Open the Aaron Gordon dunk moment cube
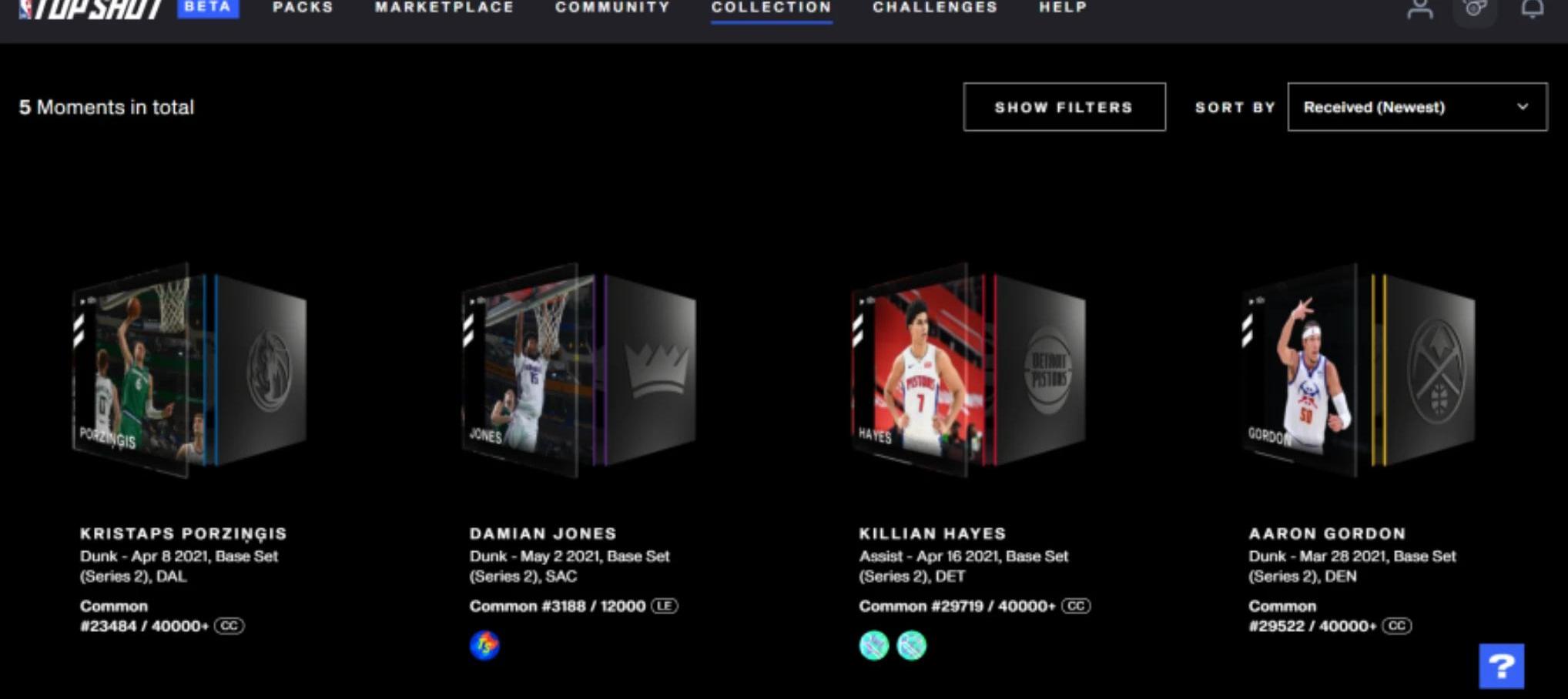 click(1359, 370)
